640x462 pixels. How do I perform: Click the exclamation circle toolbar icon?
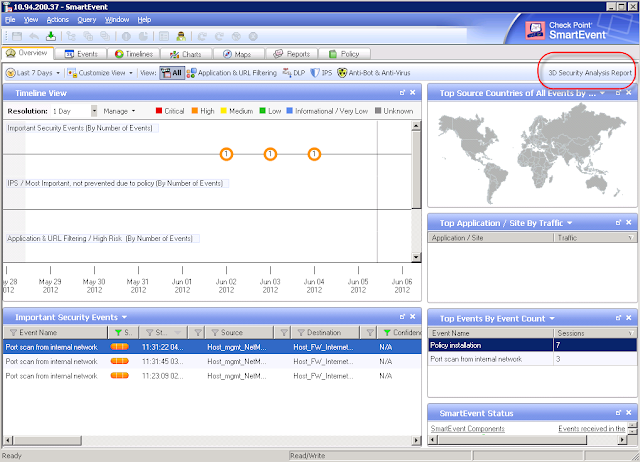coord(126,36)
